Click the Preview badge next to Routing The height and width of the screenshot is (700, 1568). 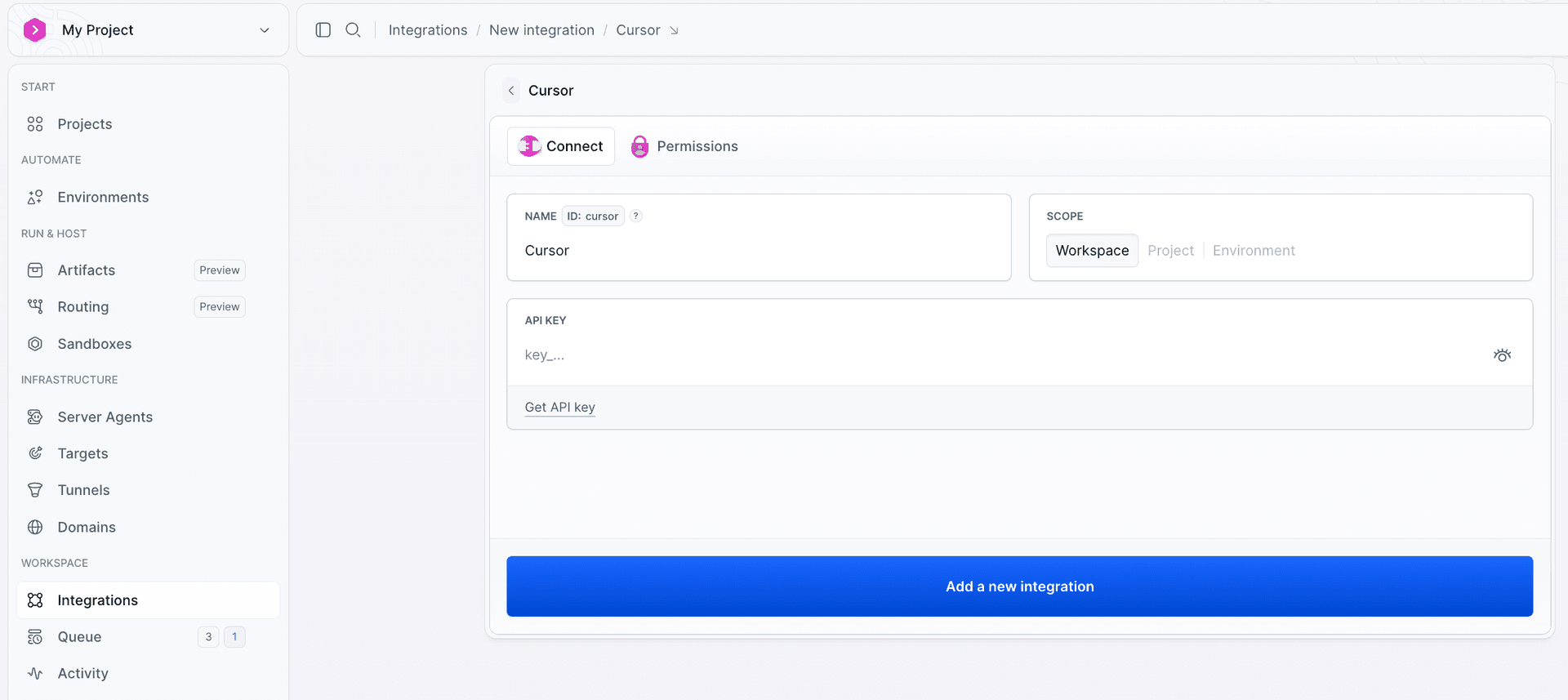[220, 307]
